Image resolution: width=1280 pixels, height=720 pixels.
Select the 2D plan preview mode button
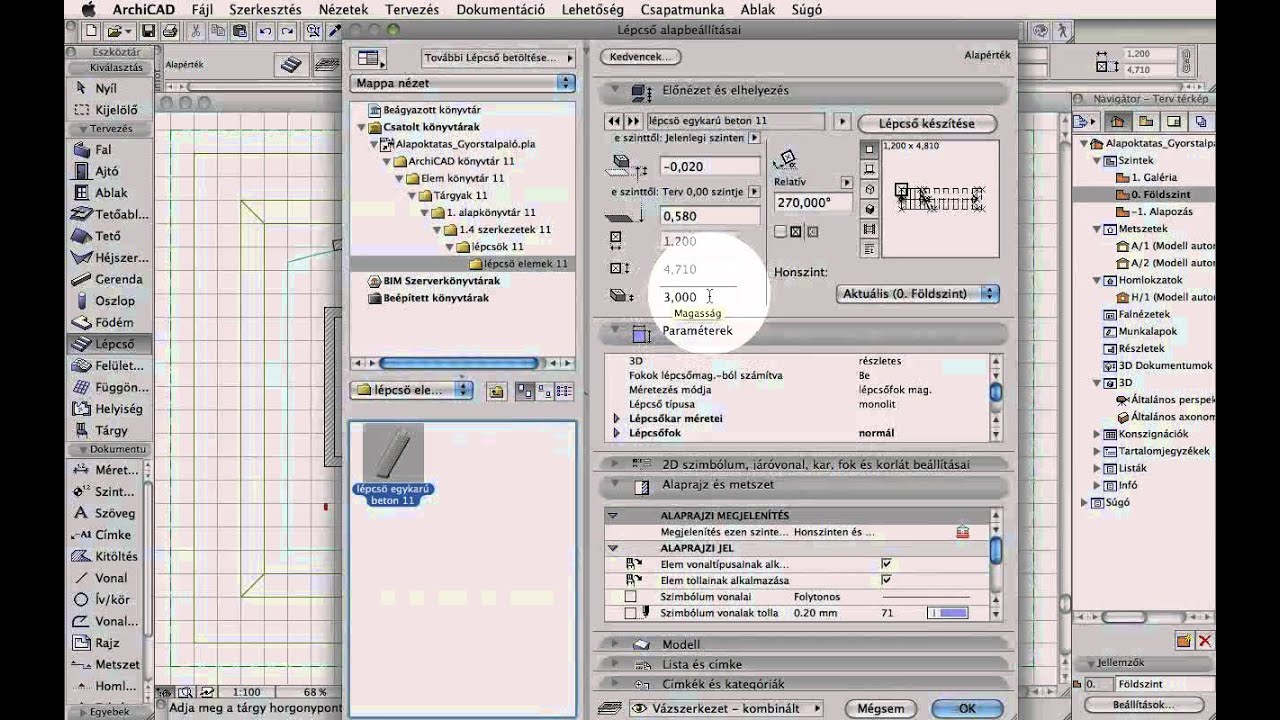tap(870, 149)
